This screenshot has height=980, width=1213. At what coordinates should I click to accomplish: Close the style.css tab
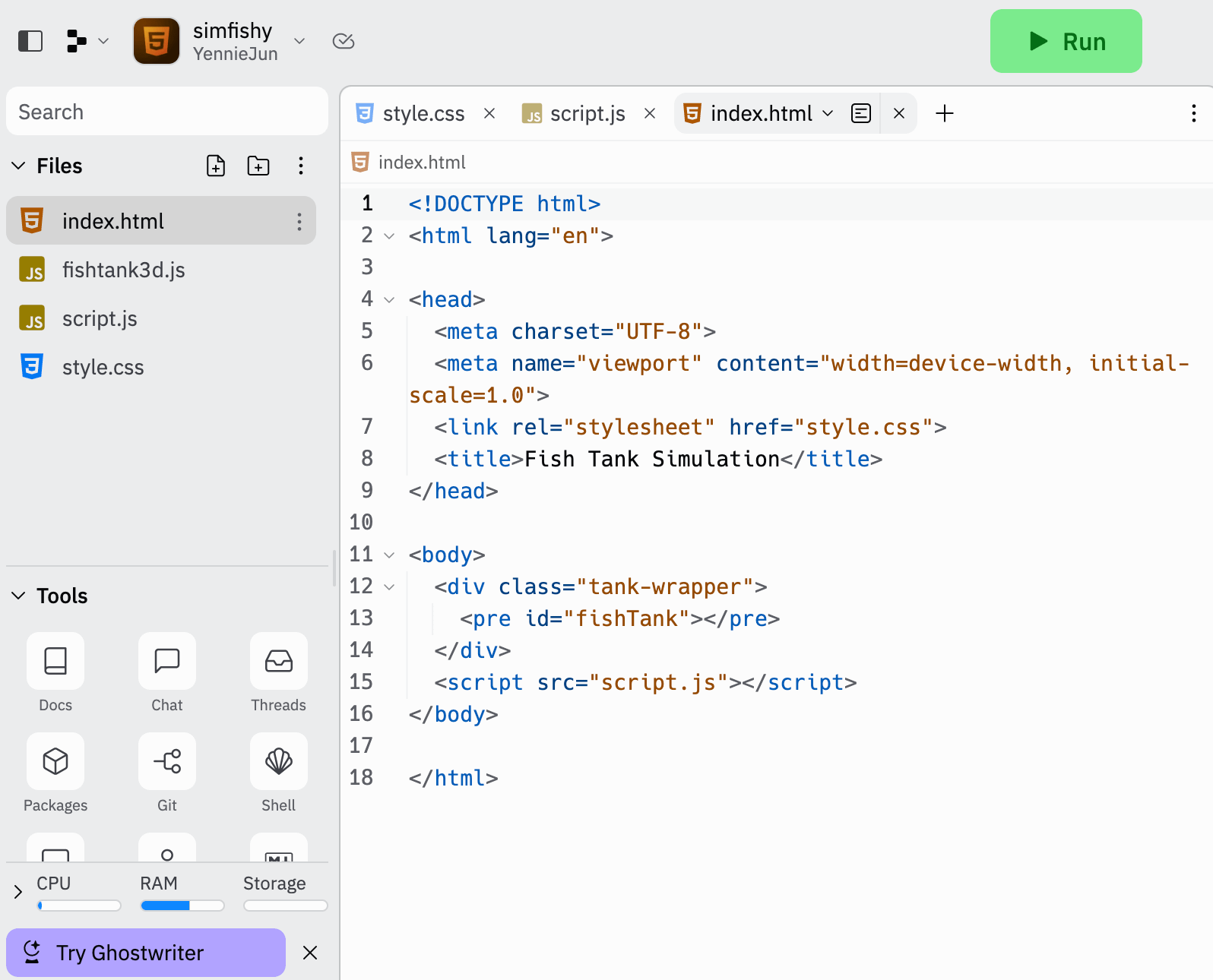489,113
